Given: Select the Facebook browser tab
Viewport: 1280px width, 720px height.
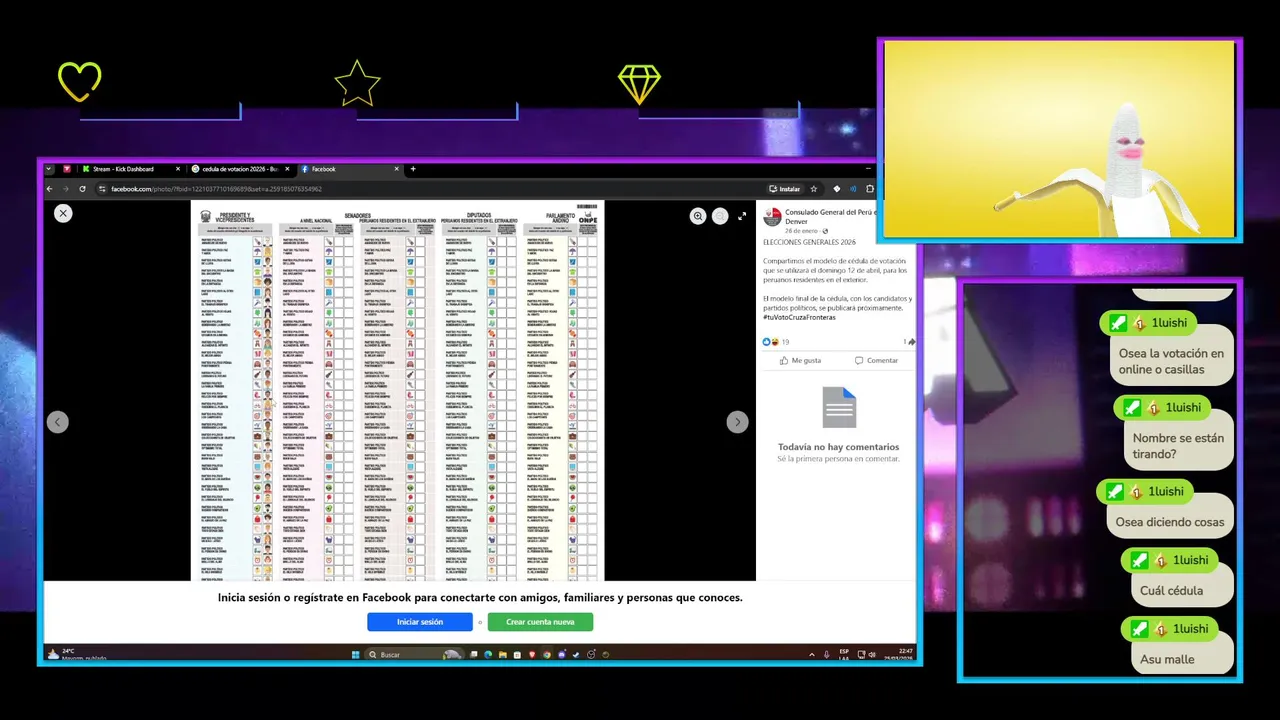Looking at the screenshot, I should (x=350, y=169).
